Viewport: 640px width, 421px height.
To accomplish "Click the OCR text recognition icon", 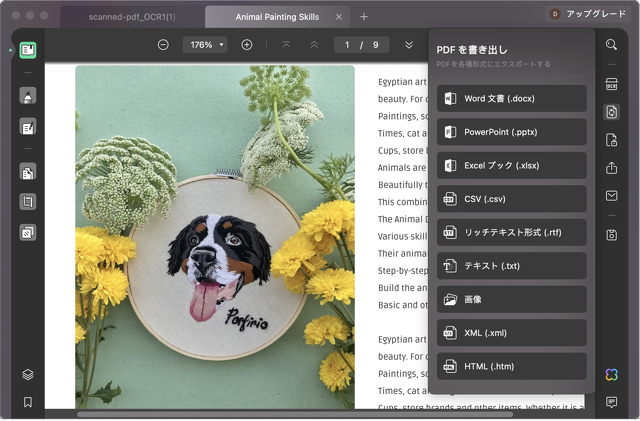I will tap(611, 85).
